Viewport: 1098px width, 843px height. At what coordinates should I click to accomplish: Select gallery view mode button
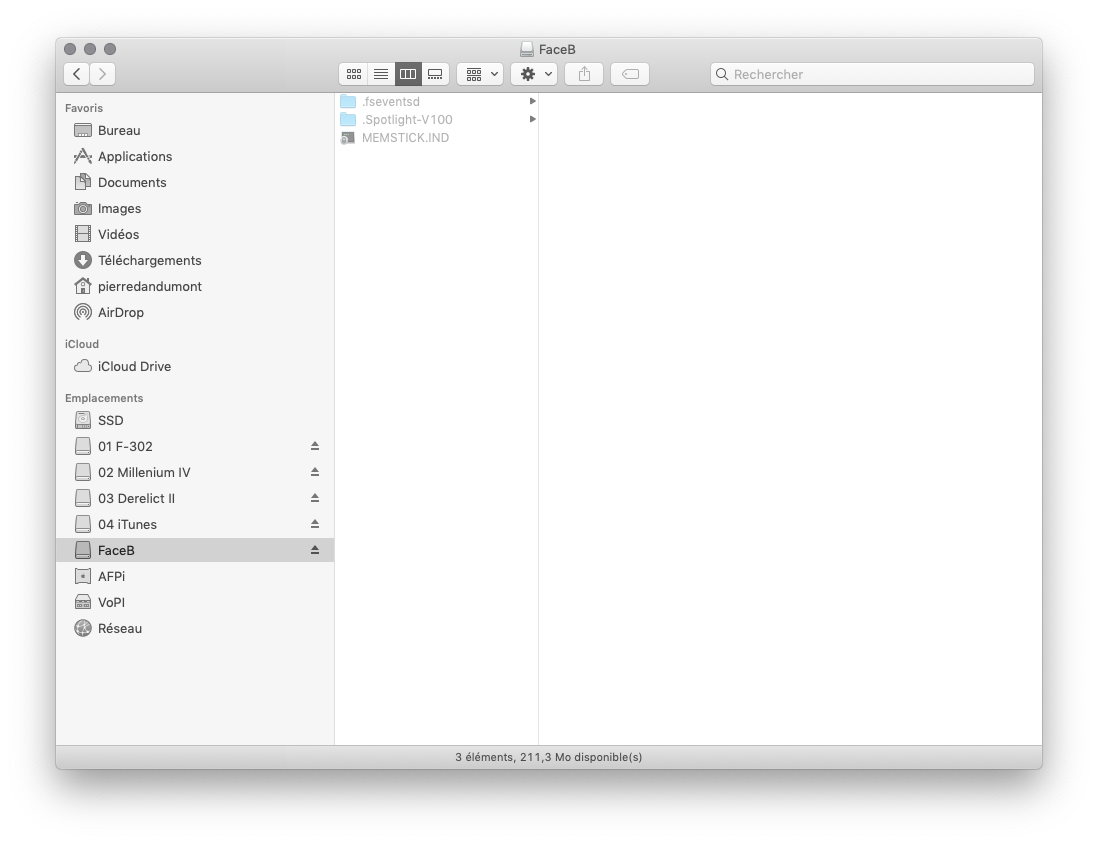pyautogui.click(x=435, y=74)
